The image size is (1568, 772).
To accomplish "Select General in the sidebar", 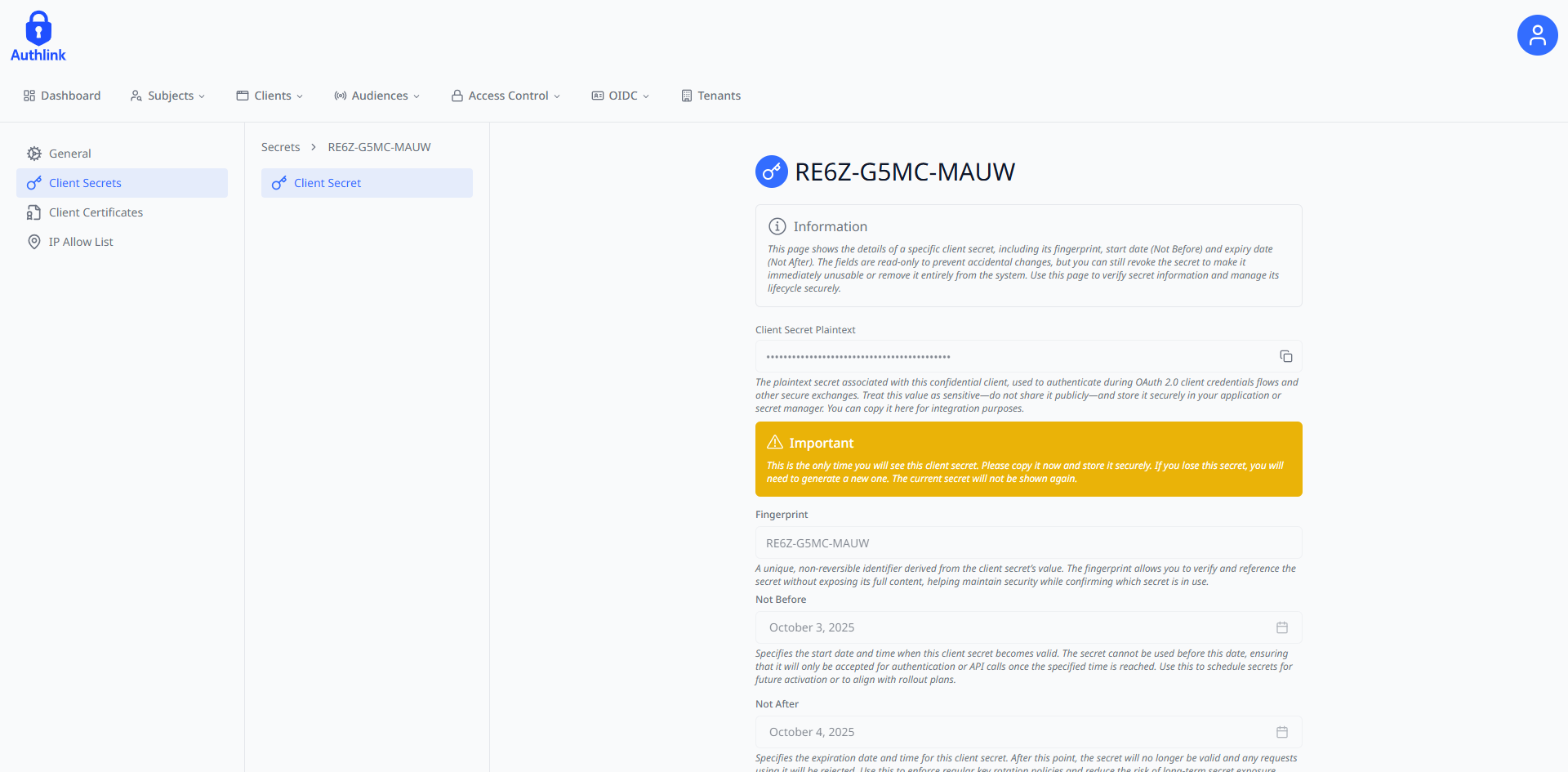I will pos(69,154).
